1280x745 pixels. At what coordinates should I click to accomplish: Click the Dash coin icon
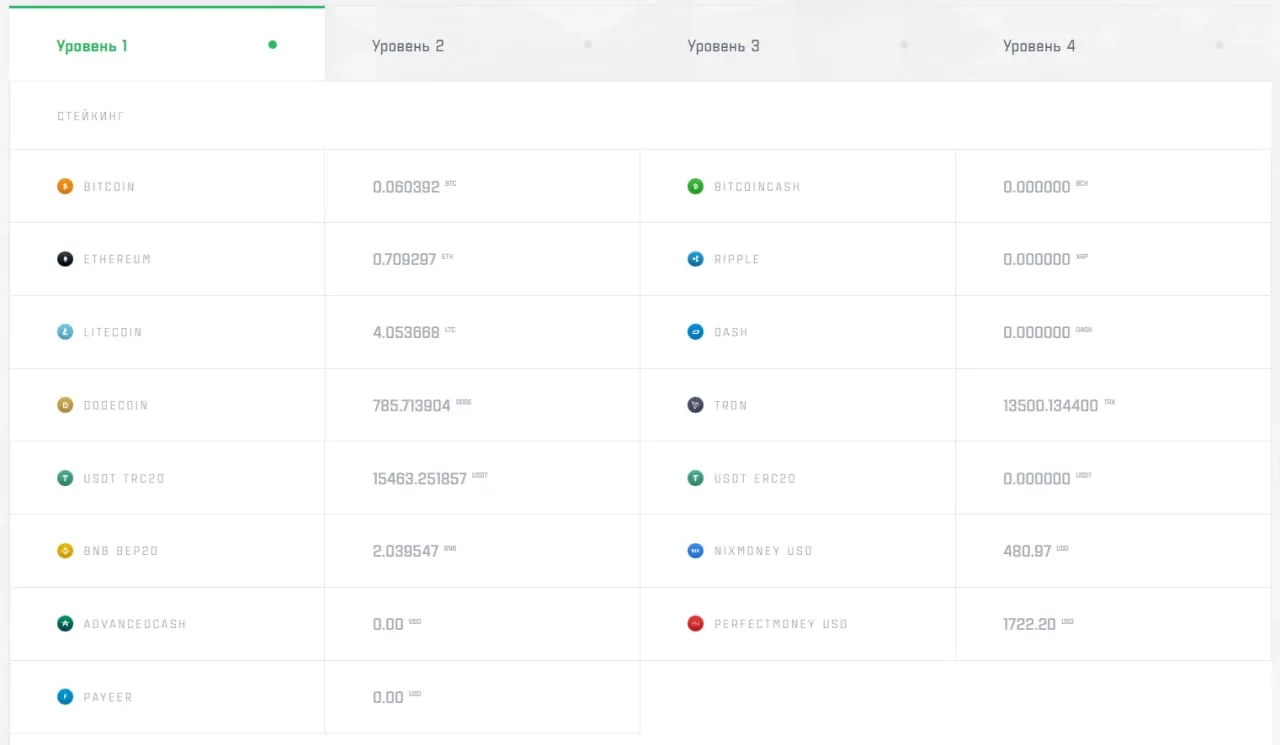click(695, 332)
